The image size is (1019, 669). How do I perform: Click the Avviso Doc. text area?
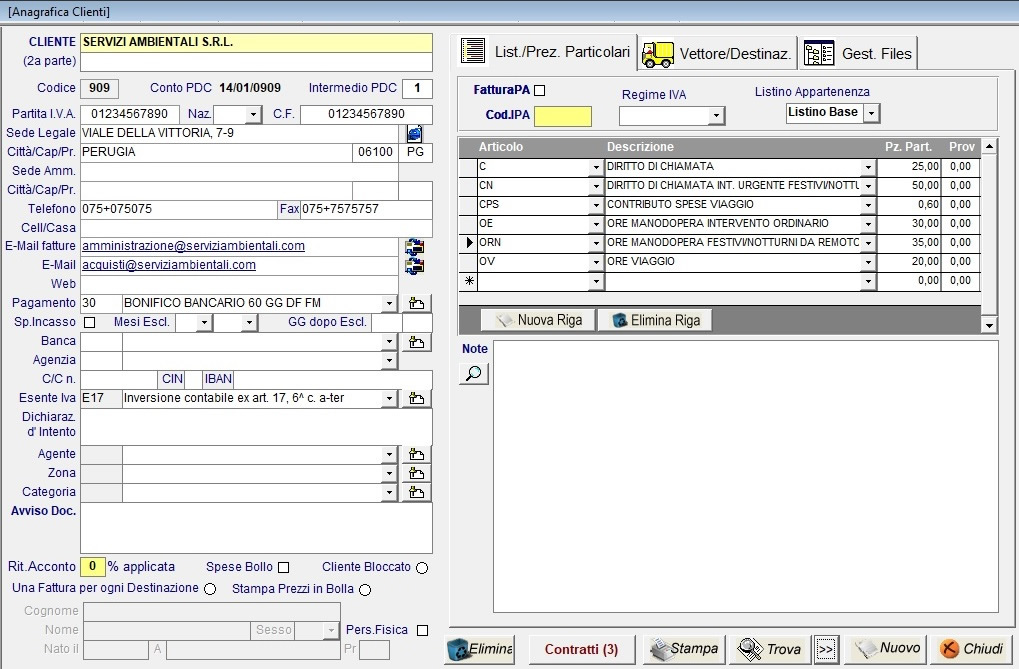[256, 528]
